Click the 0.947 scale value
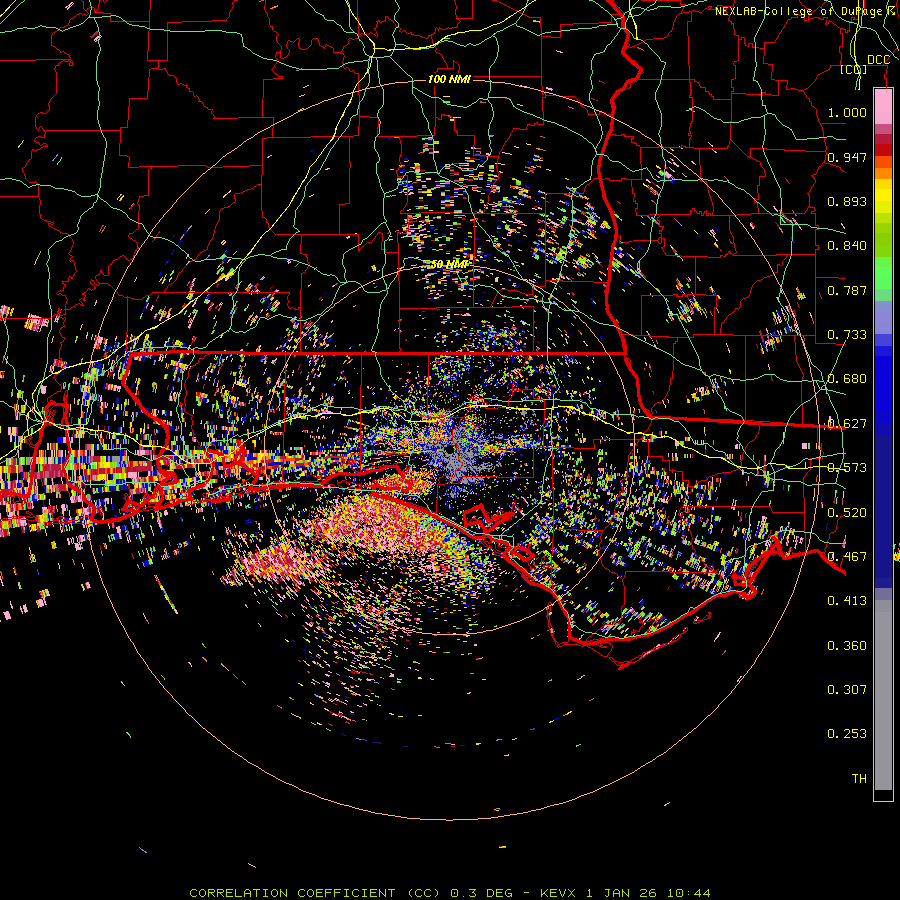 point(847,157)
